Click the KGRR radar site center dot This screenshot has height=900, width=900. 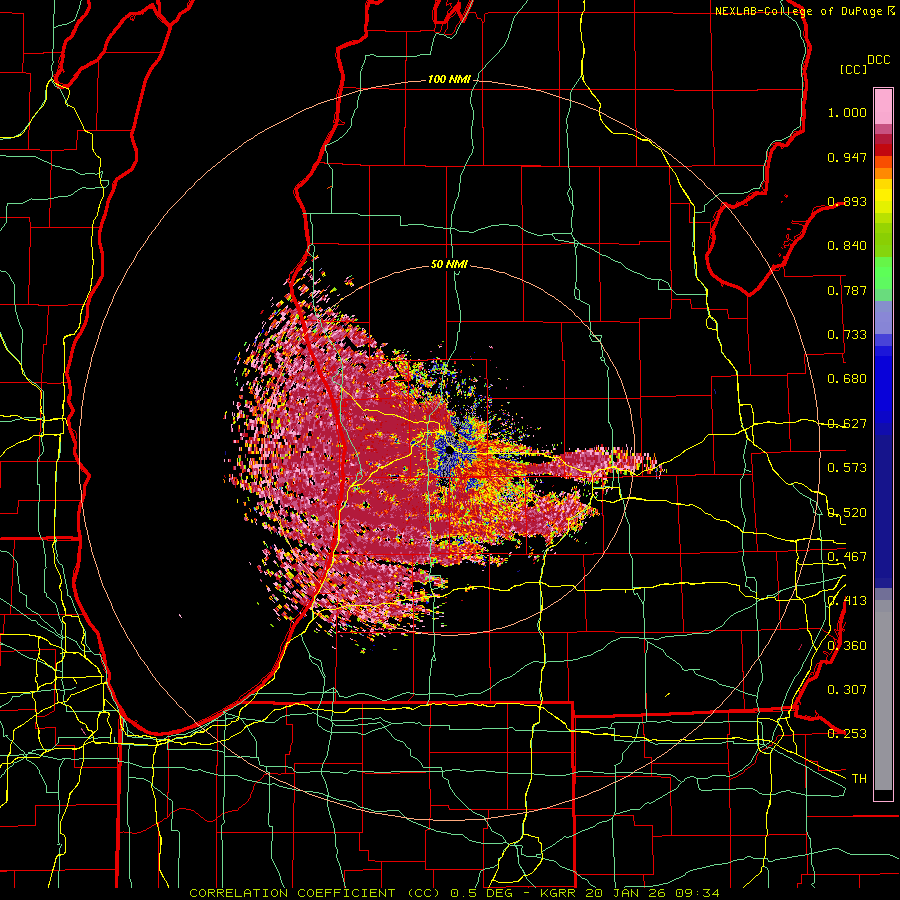[x=449, y=451]
